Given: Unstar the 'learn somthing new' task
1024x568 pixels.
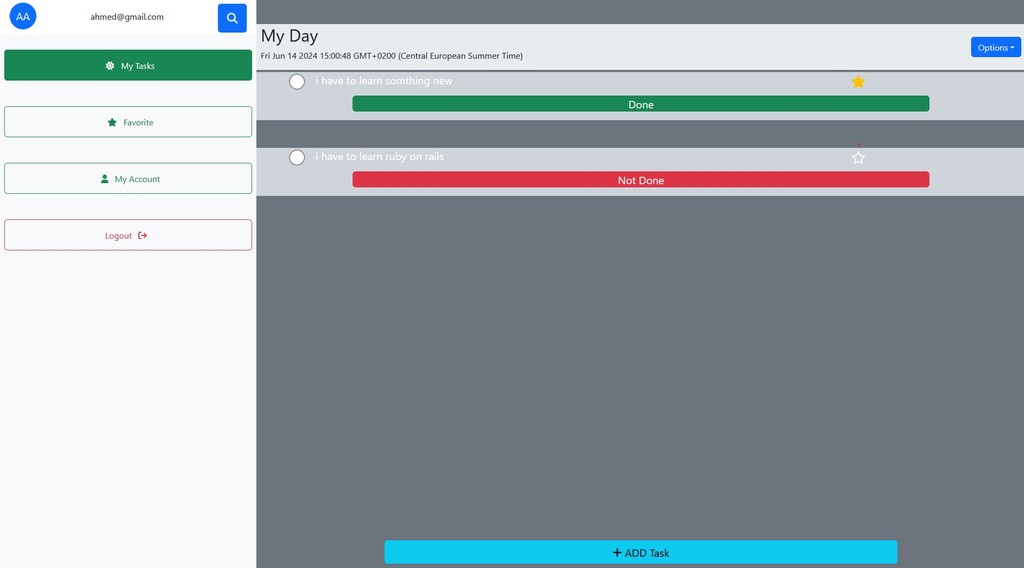Looking at the screenshot, I should coord(858,82).
